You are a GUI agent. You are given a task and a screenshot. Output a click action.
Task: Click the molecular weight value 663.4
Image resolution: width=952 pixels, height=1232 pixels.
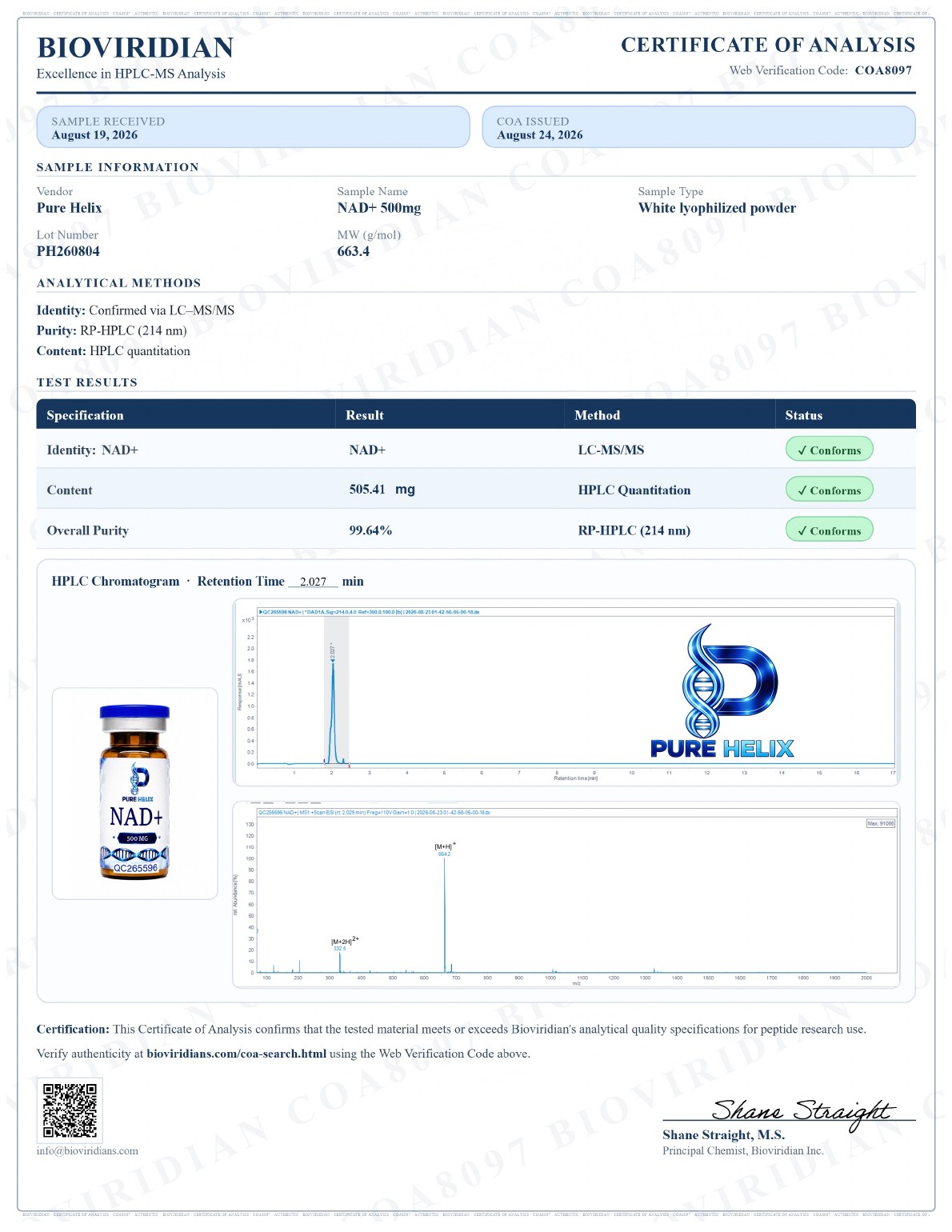pos(355,253)
